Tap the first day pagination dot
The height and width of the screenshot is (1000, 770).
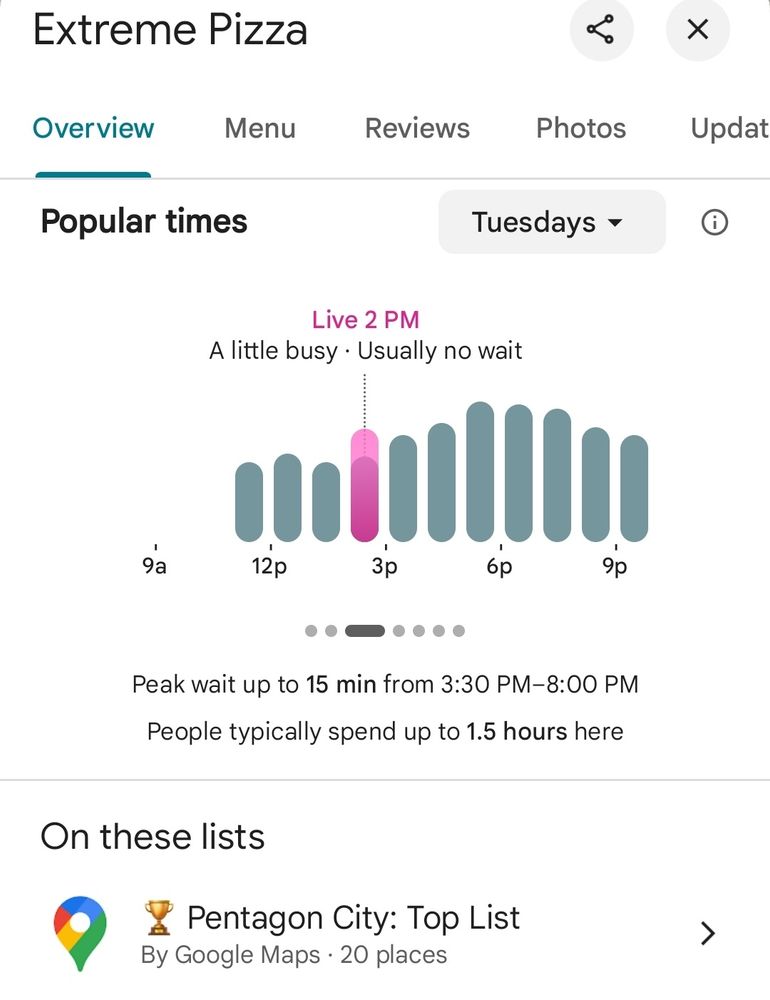[x=311, y=631]
